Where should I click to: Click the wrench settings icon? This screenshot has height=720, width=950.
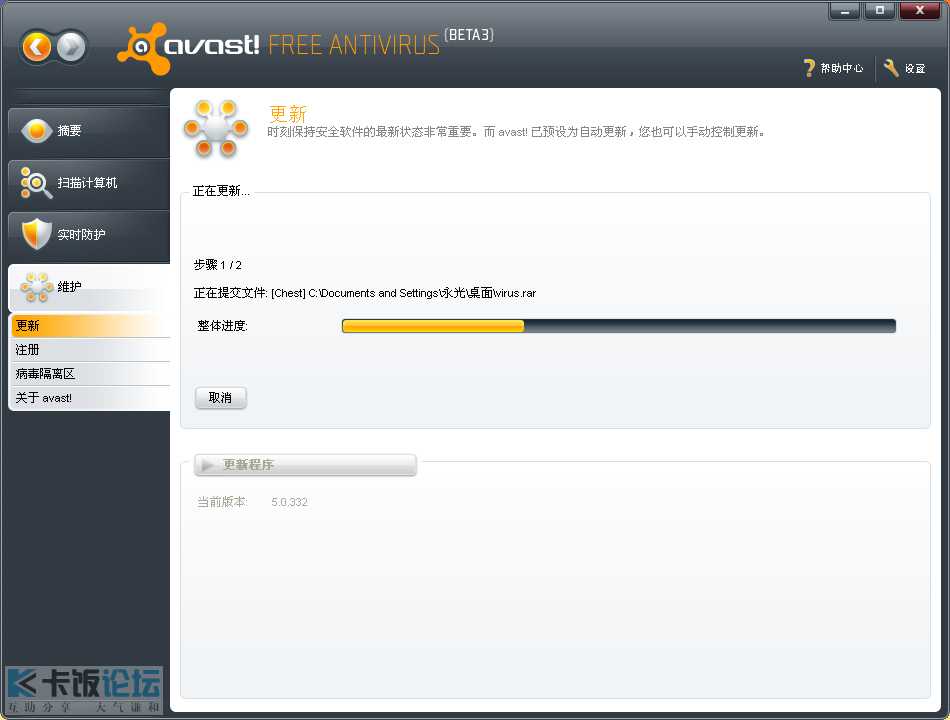click(x=891, y=68)
